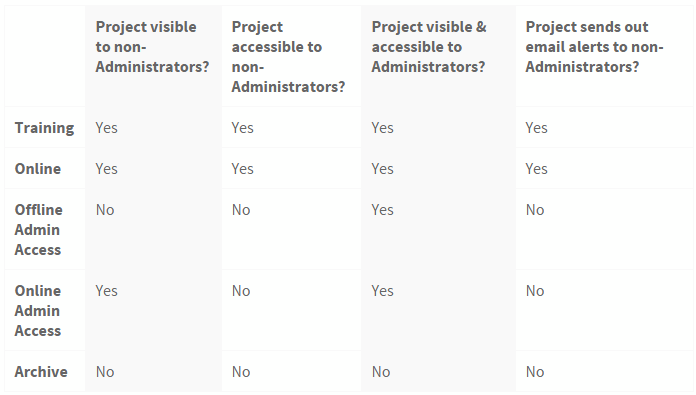Select 'Project sends out email alerts' header
The width and height of the screenshot is (696, 395).
pyautogui.click(x=594, y=47)
